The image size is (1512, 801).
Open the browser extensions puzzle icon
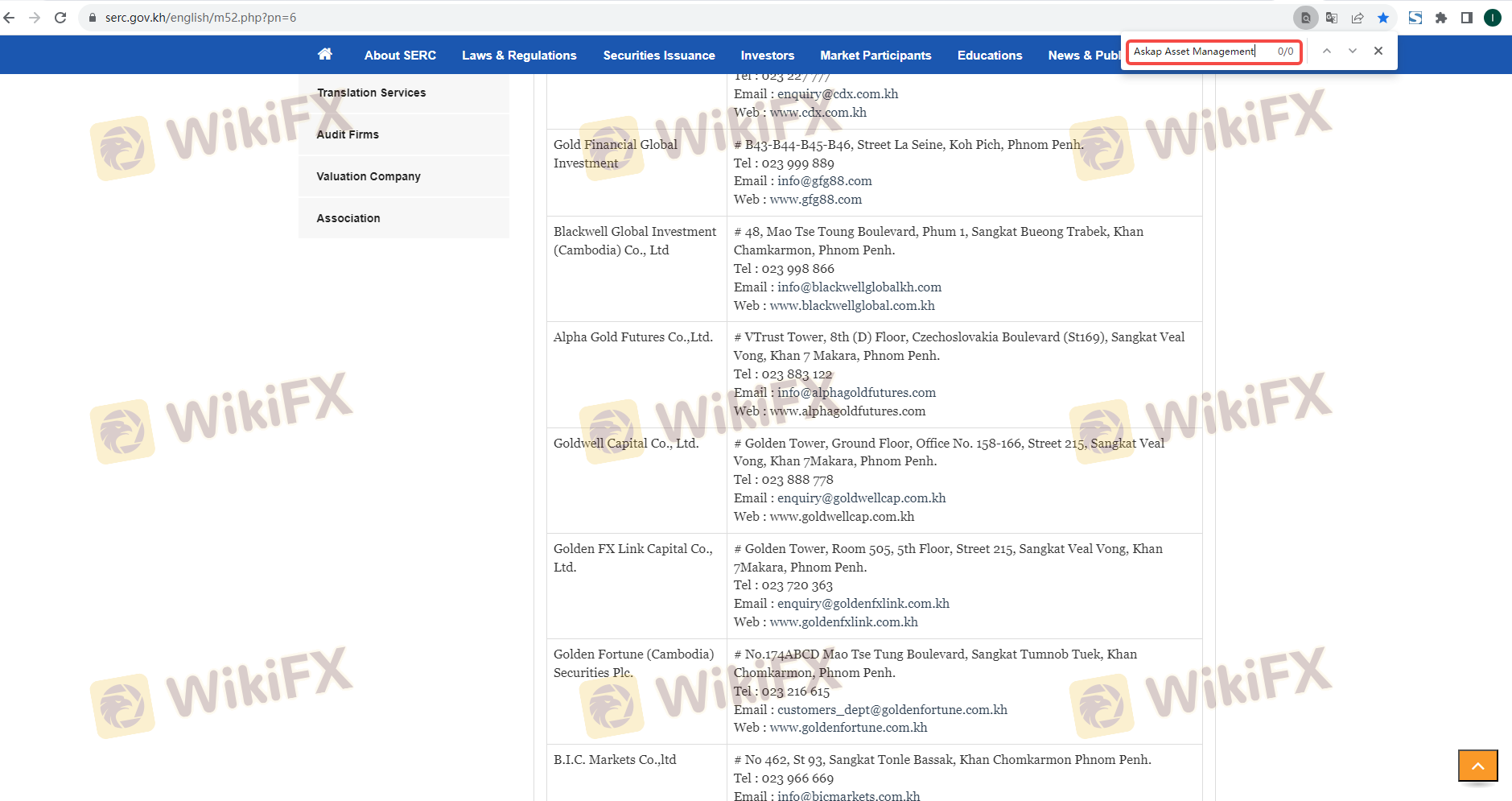coord(1441,18)
